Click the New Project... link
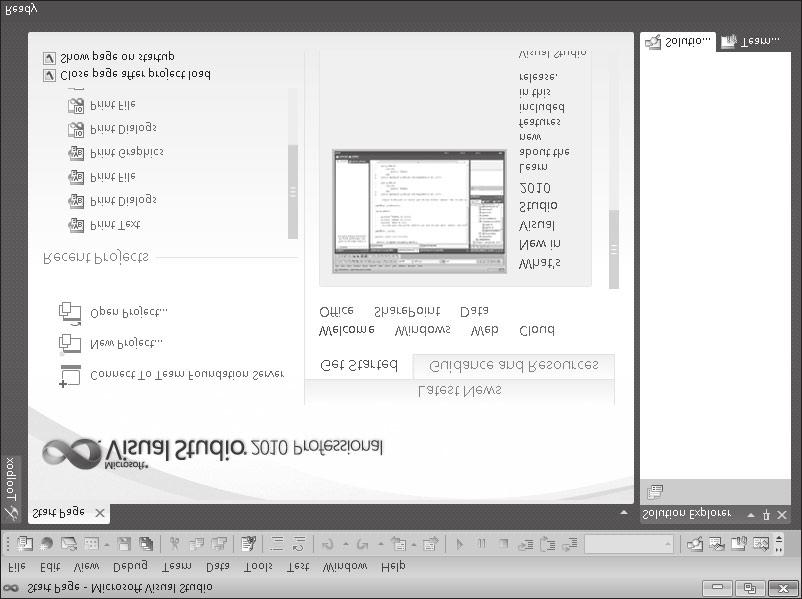Viewport: 802px width, 599px height. (126, 343)
